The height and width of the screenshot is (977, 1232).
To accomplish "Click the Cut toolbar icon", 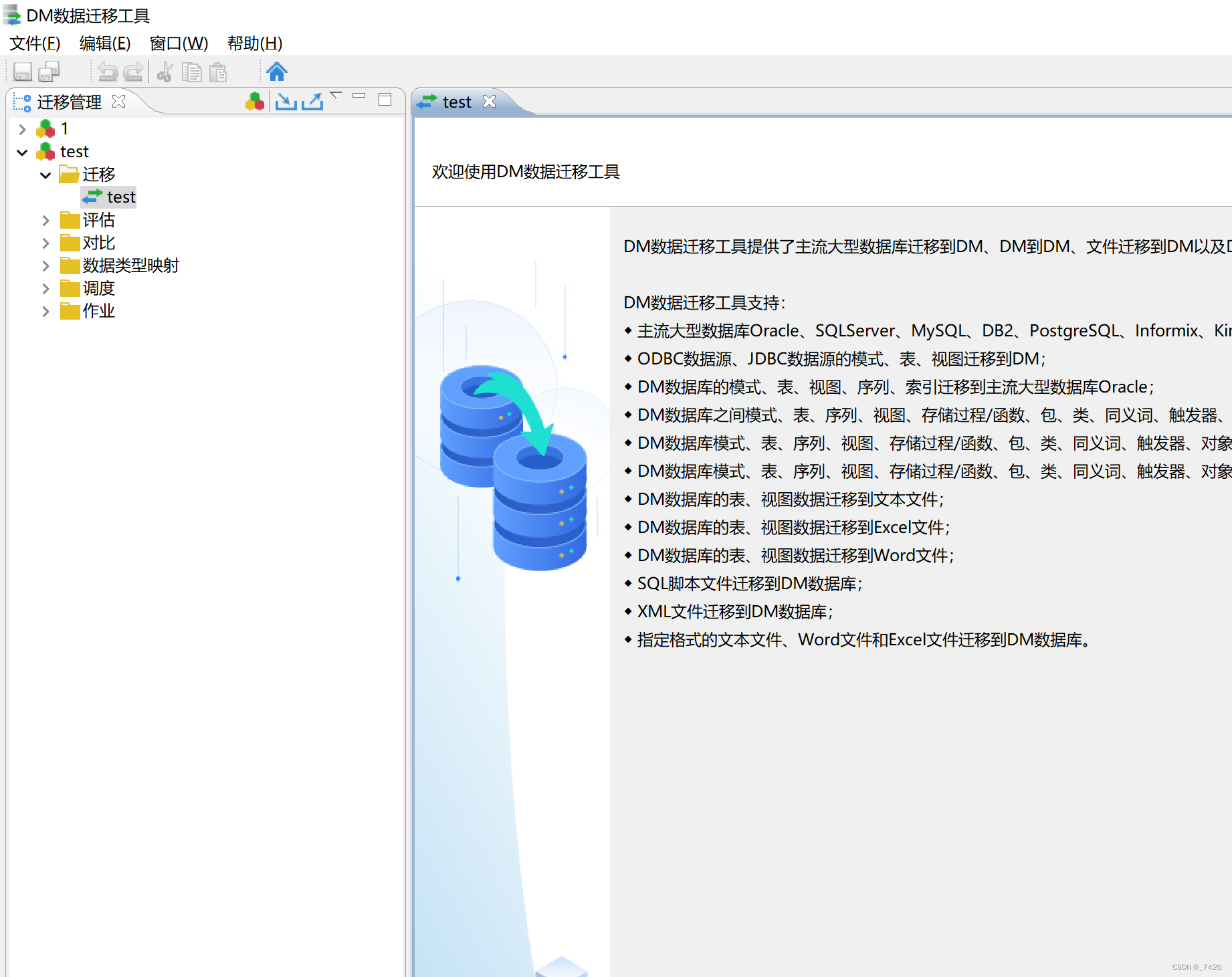I will coord(164,72).
